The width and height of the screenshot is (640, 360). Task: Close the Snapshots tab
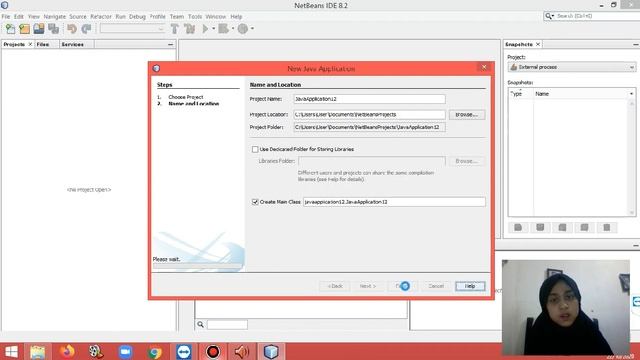538,44
